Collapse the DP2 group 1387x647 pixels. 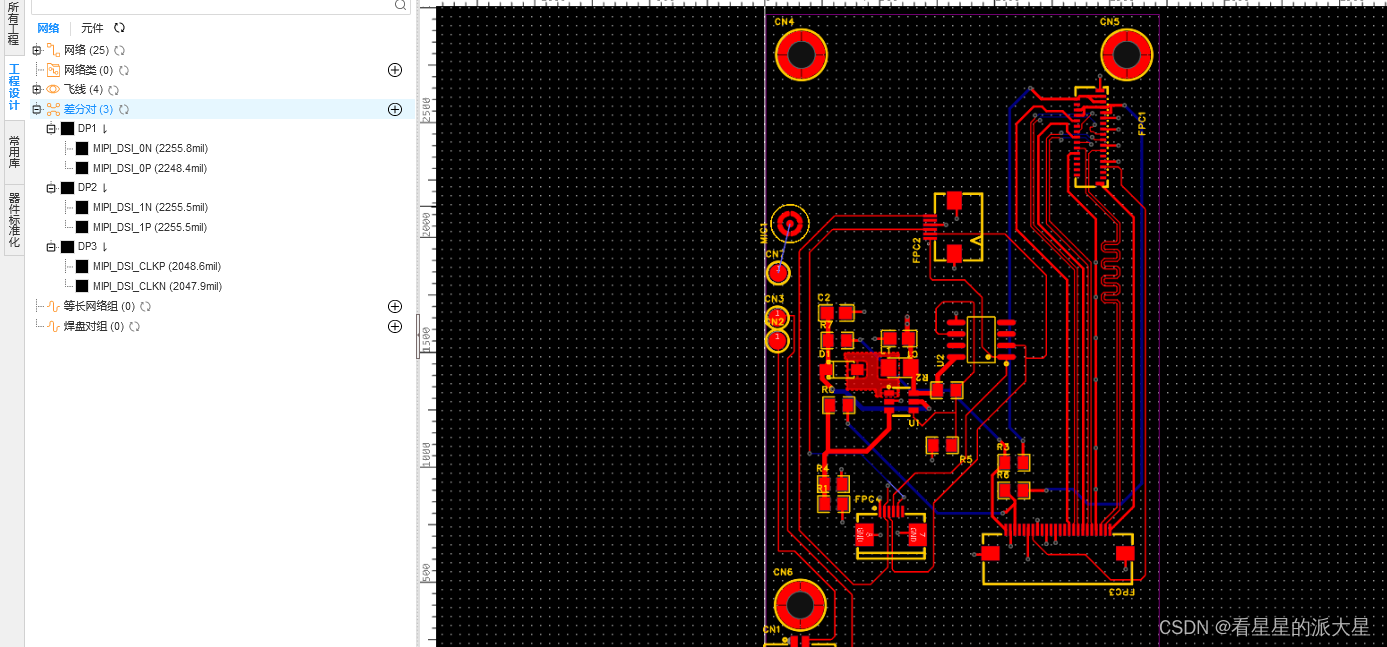[x=51, y=188]
